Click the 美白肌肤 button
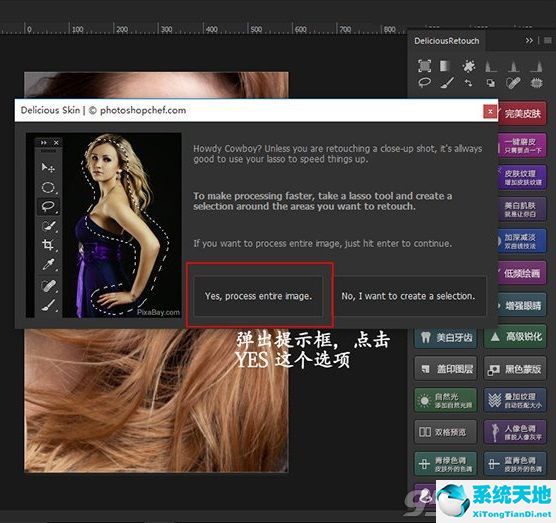The width and height of the screenshot is (556, 523). tap(522, 210)
